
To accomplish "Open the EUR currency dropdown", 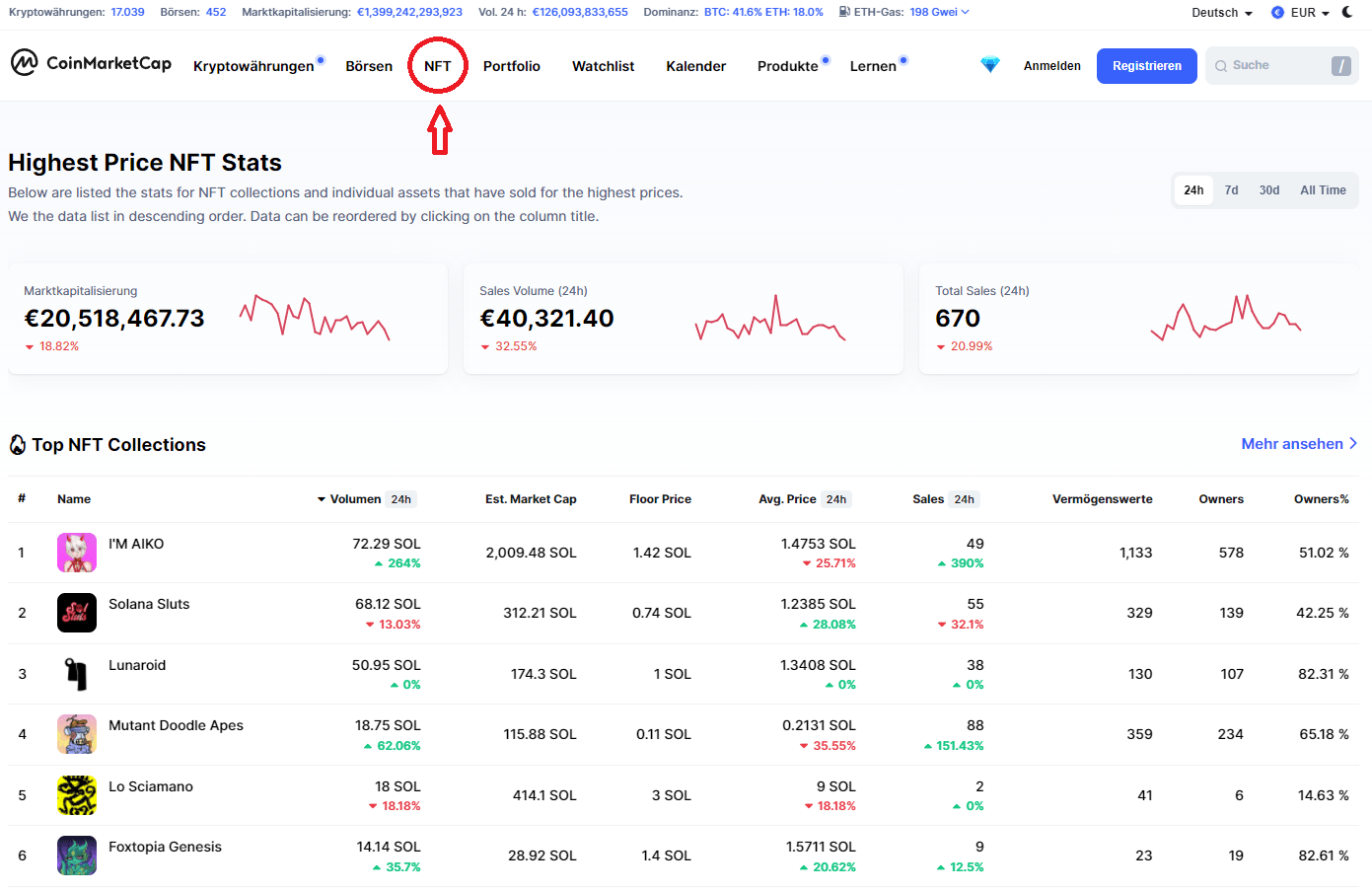I will pos(1301,13).
